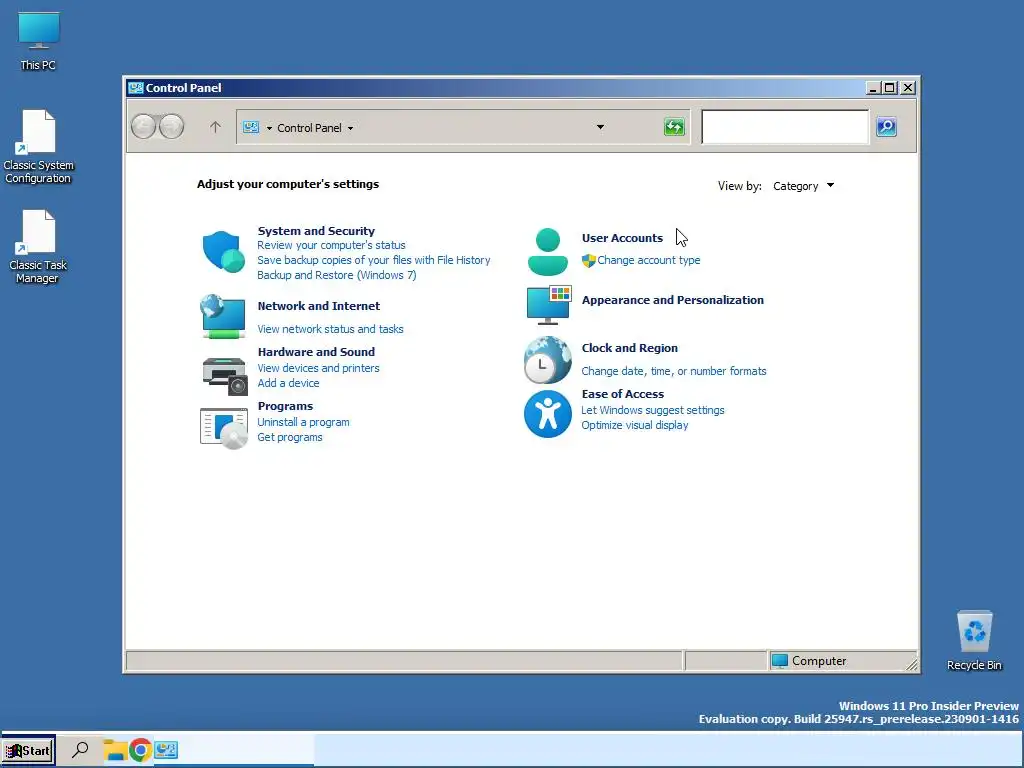Open Network and Internet heading

[319, 306]
